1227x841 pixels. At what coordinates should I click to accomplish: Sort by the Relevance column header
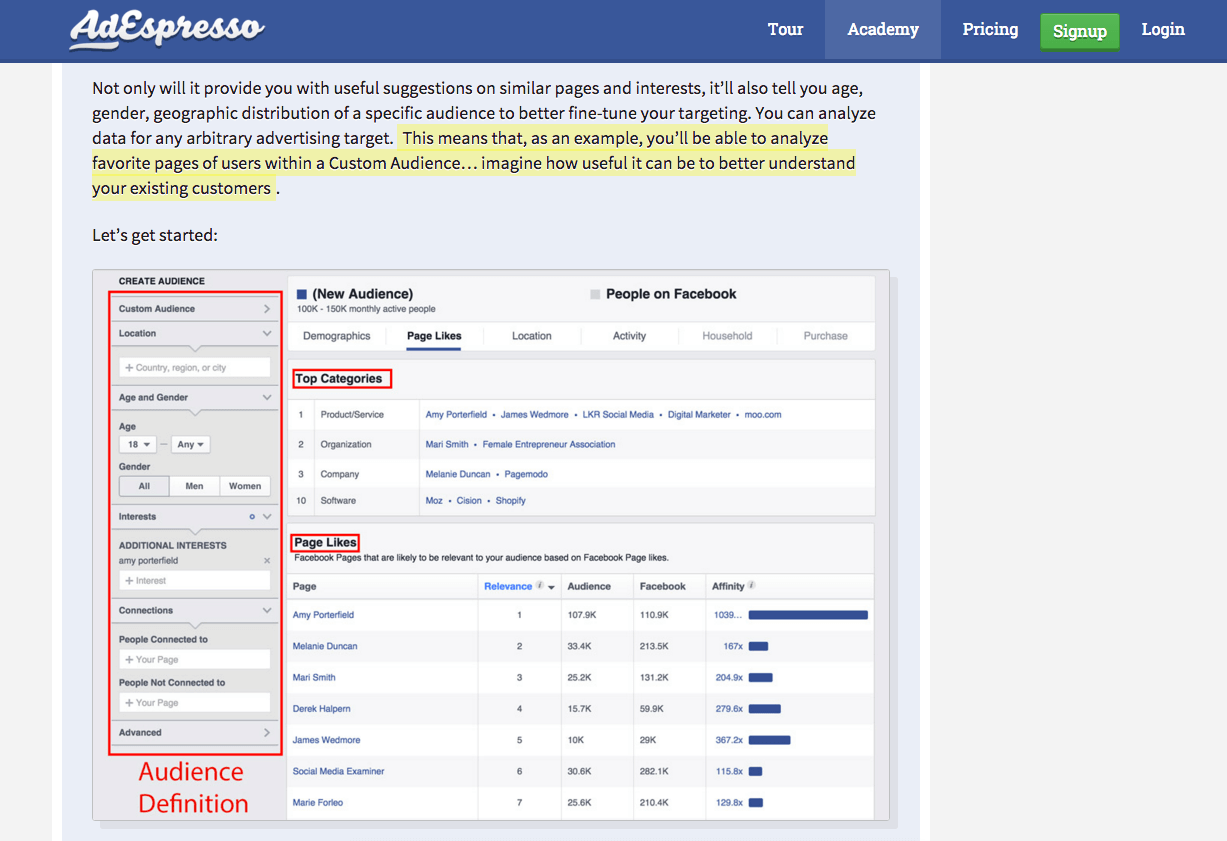pyautogui.click(x=508, y=587)
